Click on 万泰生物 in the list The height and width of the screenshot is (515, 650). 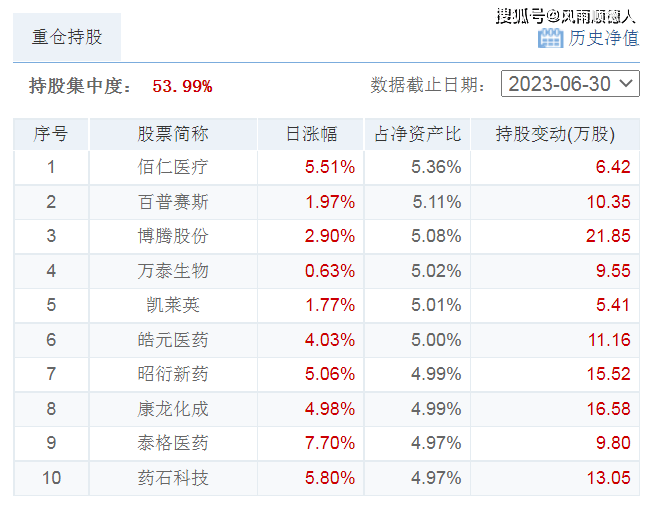click(x=173, y=271)
